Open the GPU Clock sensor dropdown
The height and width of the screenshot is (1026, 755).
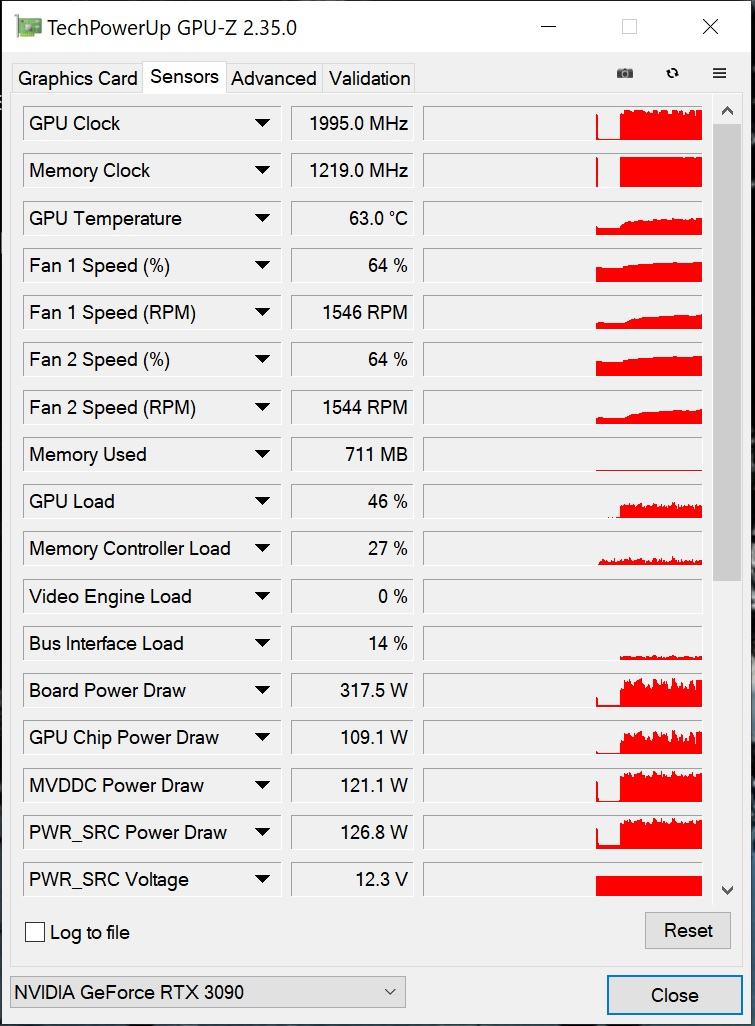pos(262,123)
